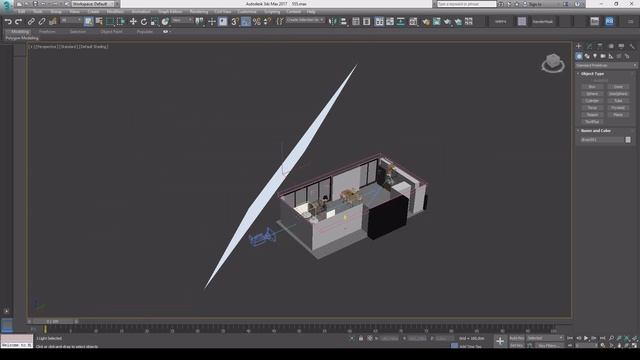Open the Help menu
This screenshot has height=360, width=640.
click(x=311, y=12)
